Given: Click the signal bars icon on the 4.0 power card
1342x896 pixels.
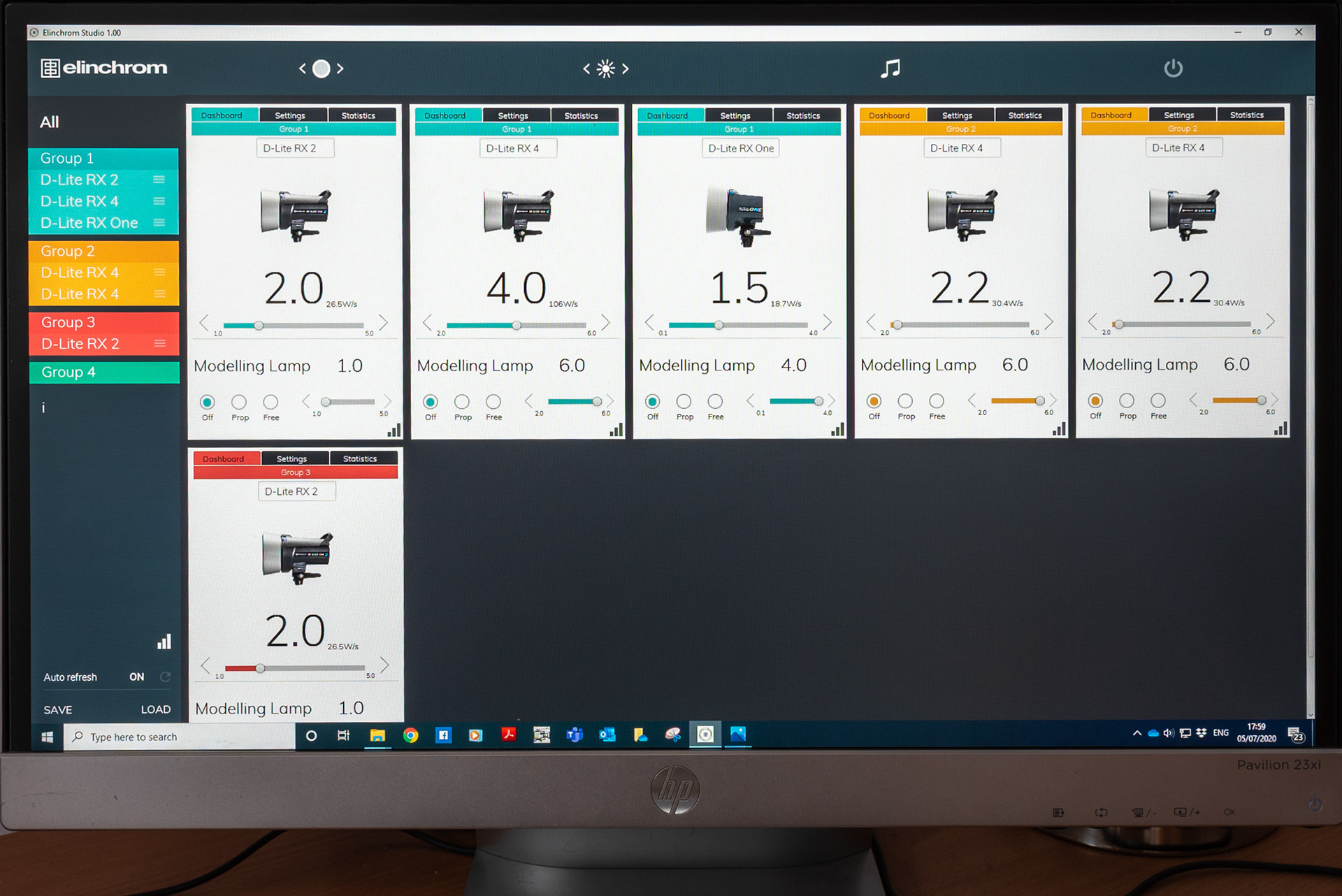Looking at the screenshot, I should click(x=616, y=430).
